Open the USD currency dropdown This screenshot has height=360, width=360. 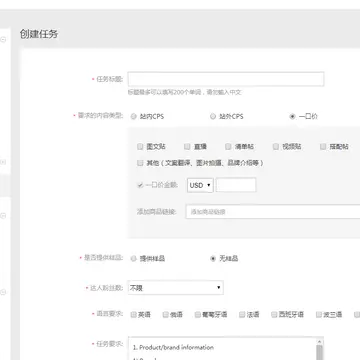(x=200, y=185)
